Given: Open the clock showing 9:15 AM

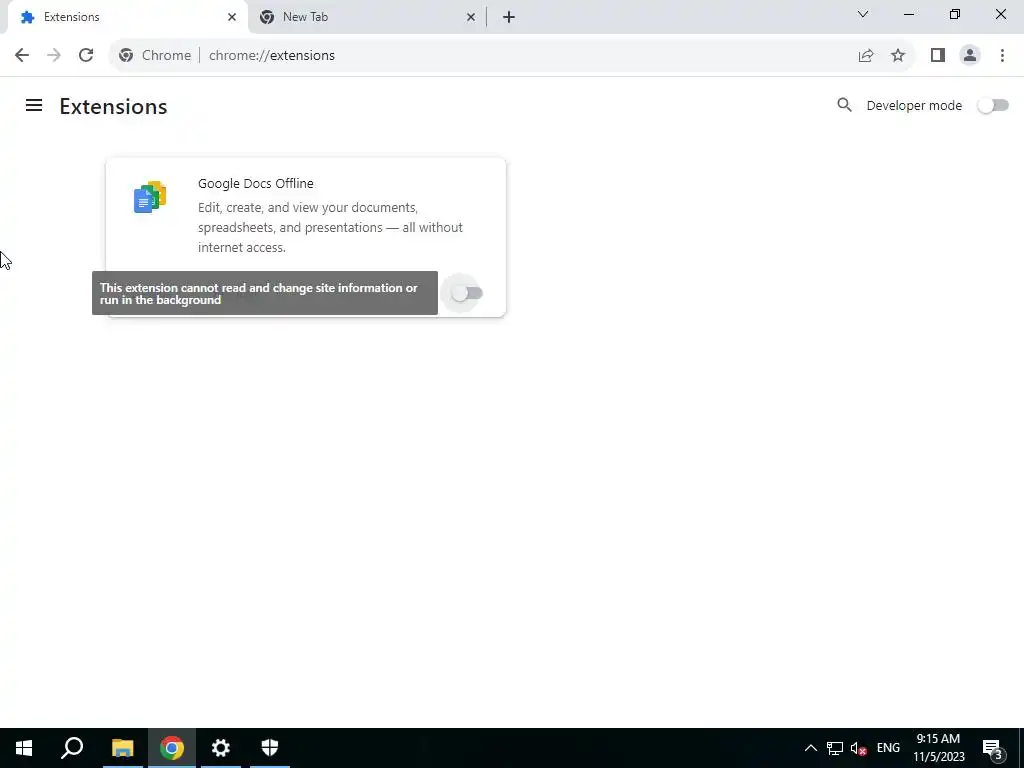Looking at the screenshot, I should coord(938,748).
